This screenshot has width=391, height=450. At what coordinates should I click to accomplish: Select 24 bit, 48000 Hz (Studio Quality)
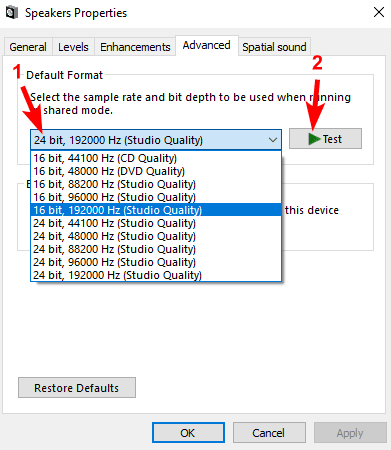click(x=156, y=236)
